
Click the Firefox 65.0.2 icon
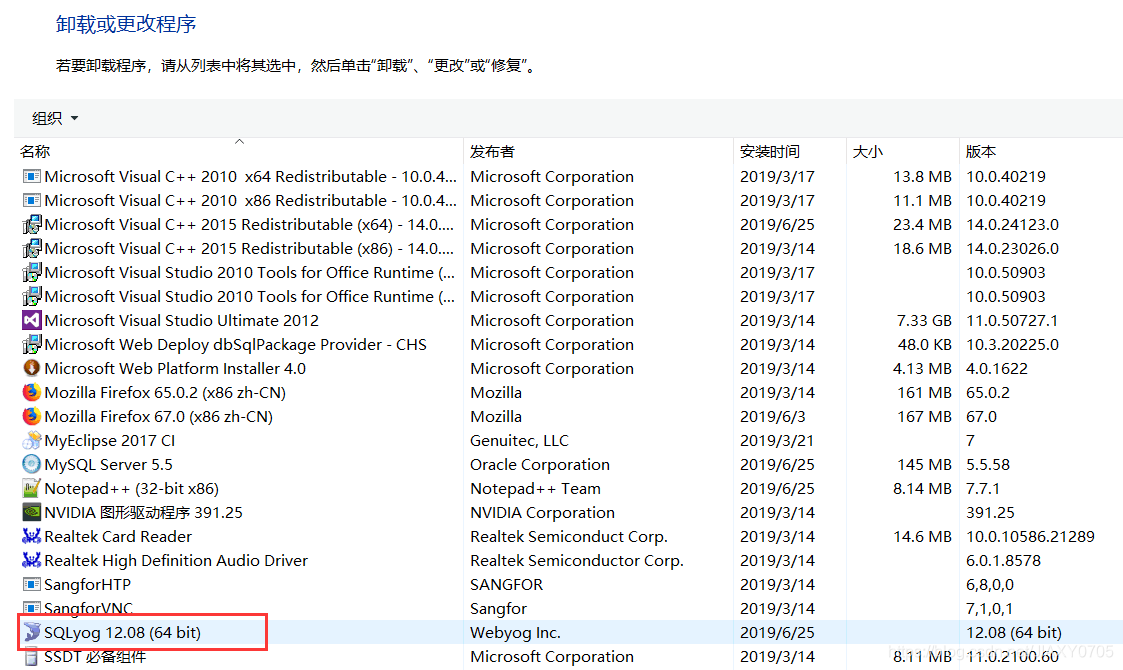pyautogui.click(x=32, y=393)
